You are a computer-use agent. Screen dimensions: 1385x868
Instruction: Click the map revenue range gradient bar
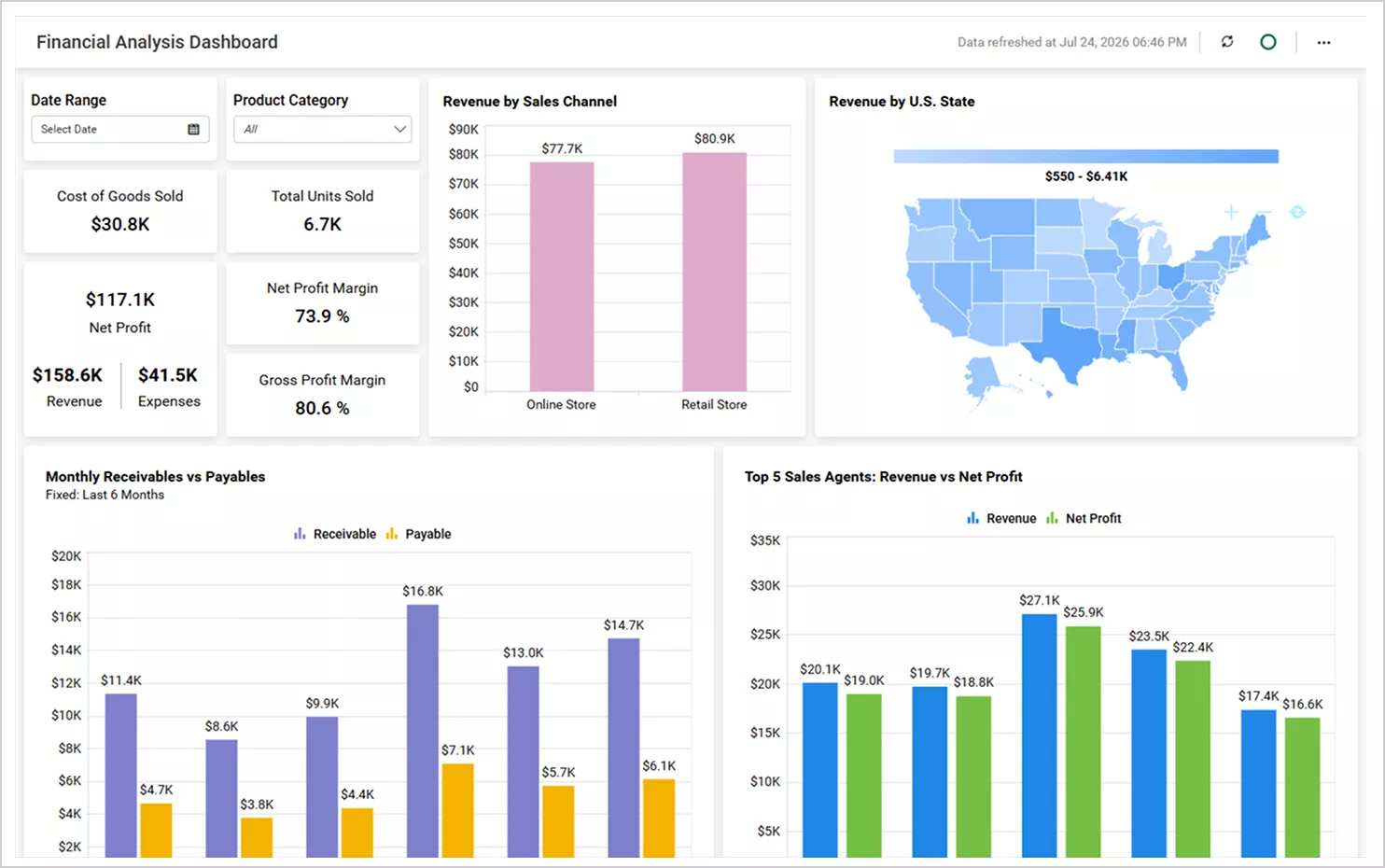click(1085, 157)
